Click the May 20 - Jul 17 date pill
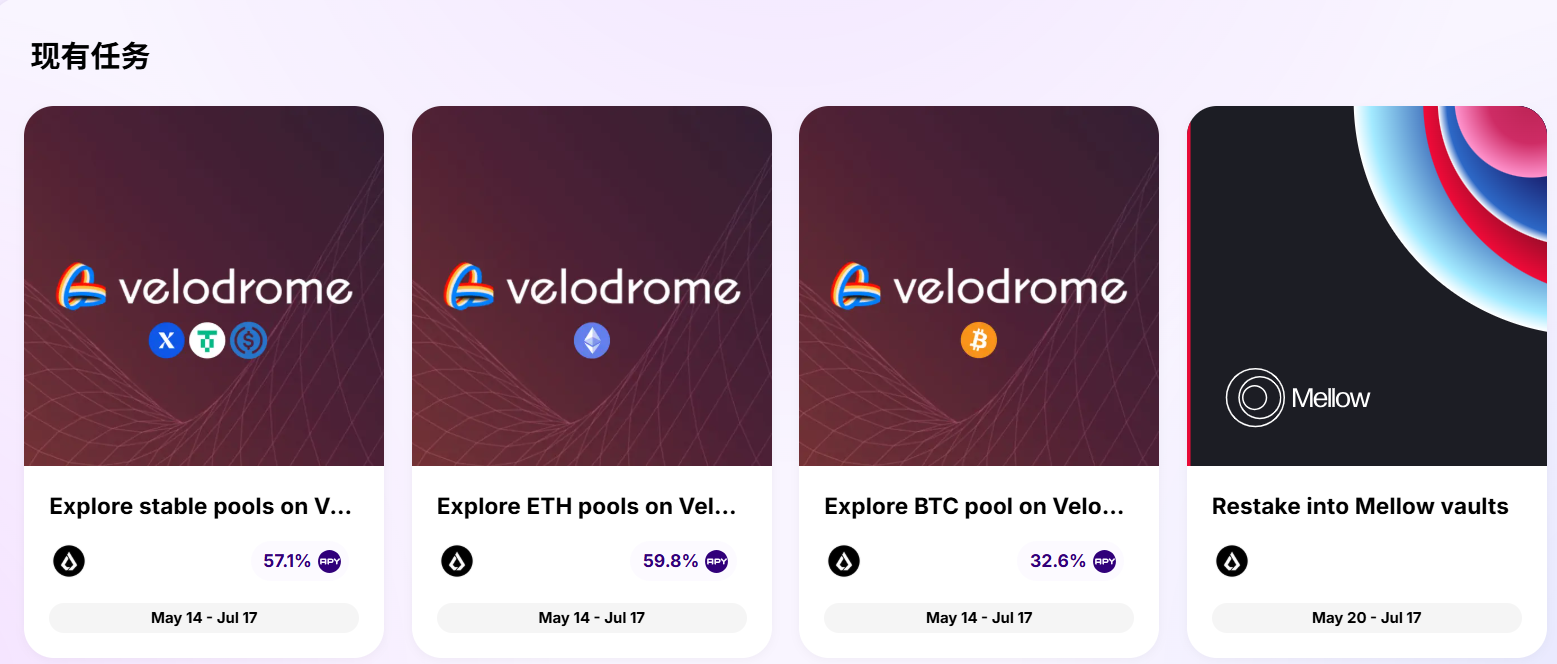This screenshot has height=664, width=1557. [1366, 618]
